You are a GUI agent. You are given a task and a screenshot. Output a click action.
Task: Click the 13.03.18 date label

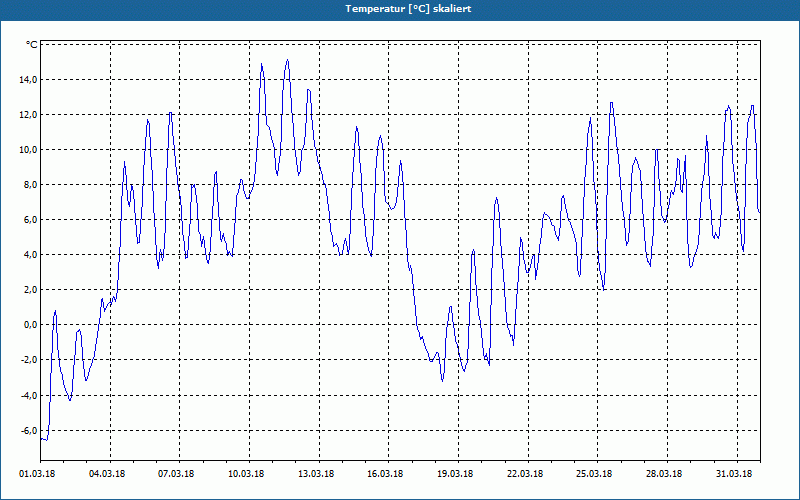[x=316, y=474]
